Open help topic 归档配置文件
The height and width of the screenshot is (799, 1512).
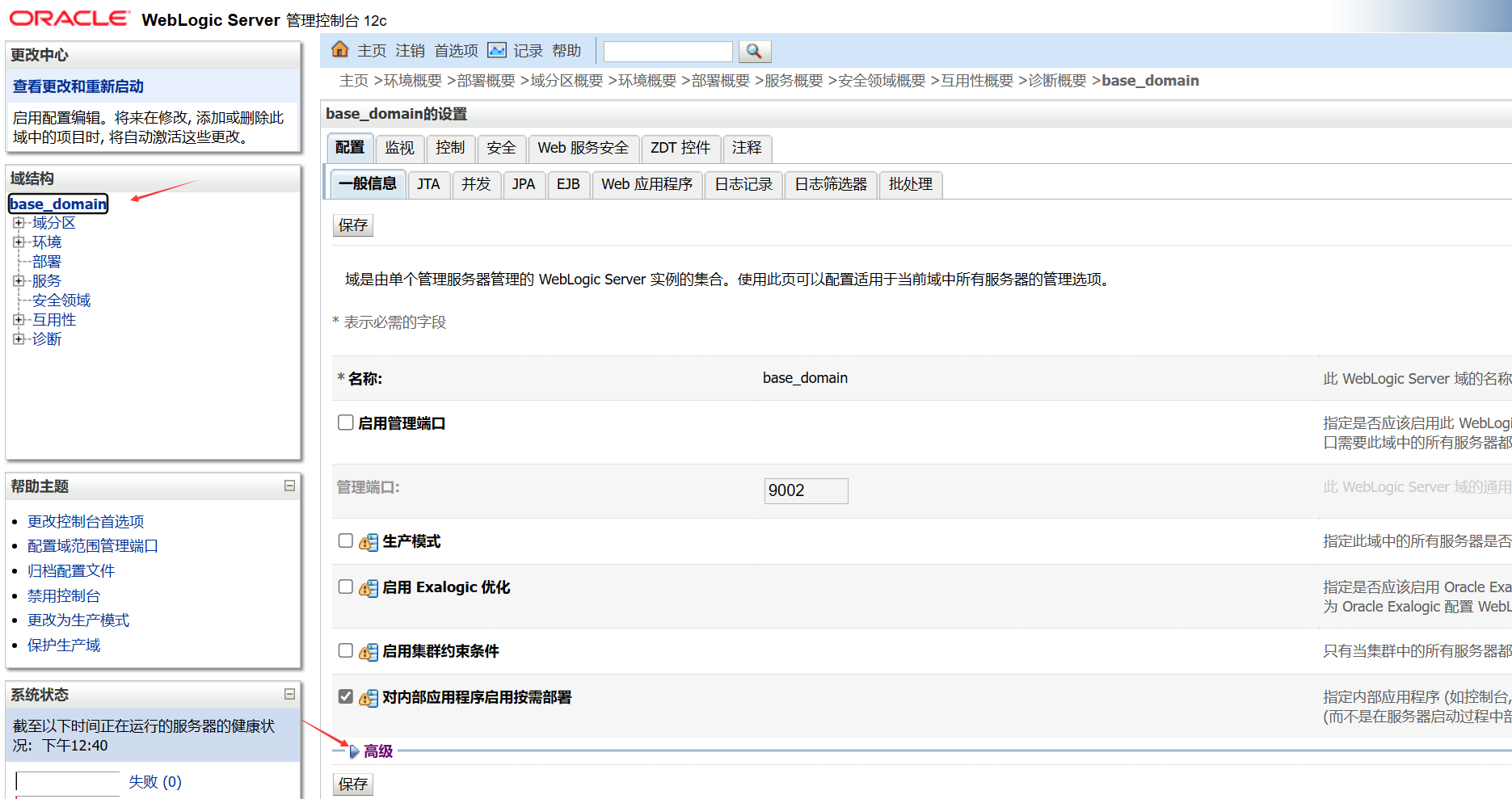(71, 571)
